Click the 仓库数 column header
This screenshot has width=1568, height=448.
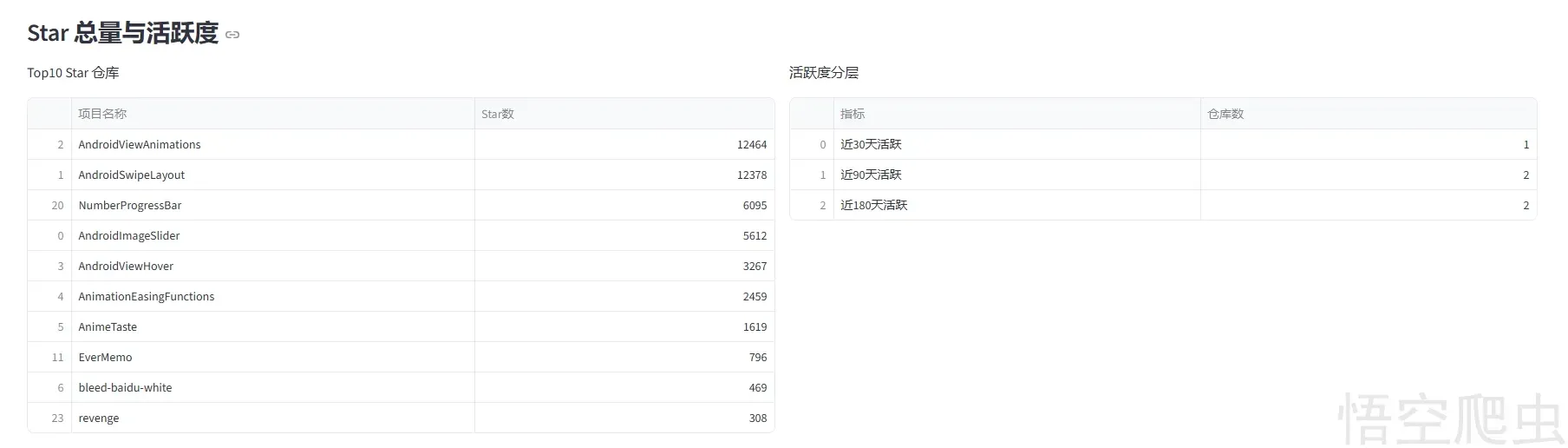tap(1225, 114)
